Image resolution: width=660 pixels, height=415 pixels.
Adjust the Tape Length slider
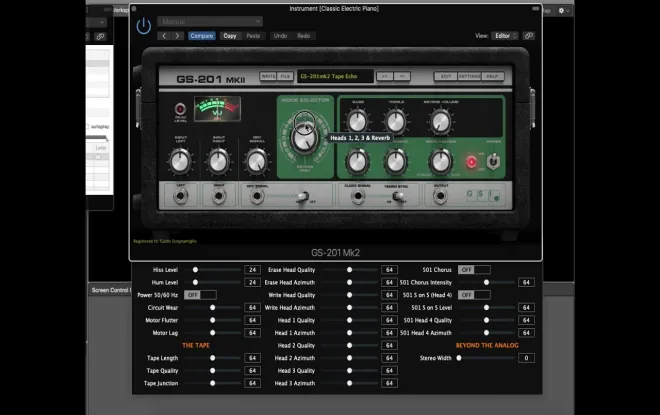click(x=213, y=358)
